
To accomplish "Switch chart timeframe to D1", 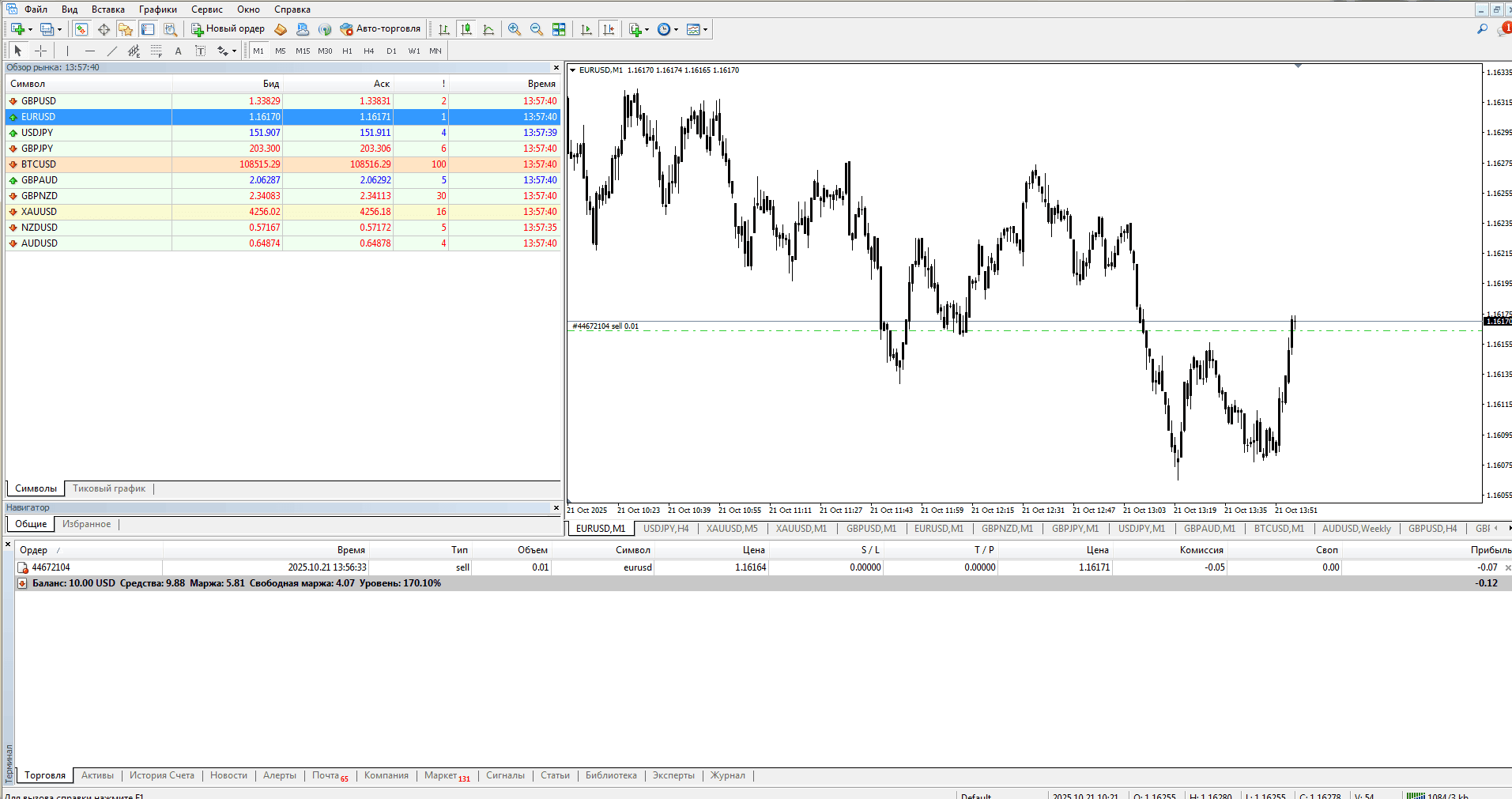I will 391,51.
